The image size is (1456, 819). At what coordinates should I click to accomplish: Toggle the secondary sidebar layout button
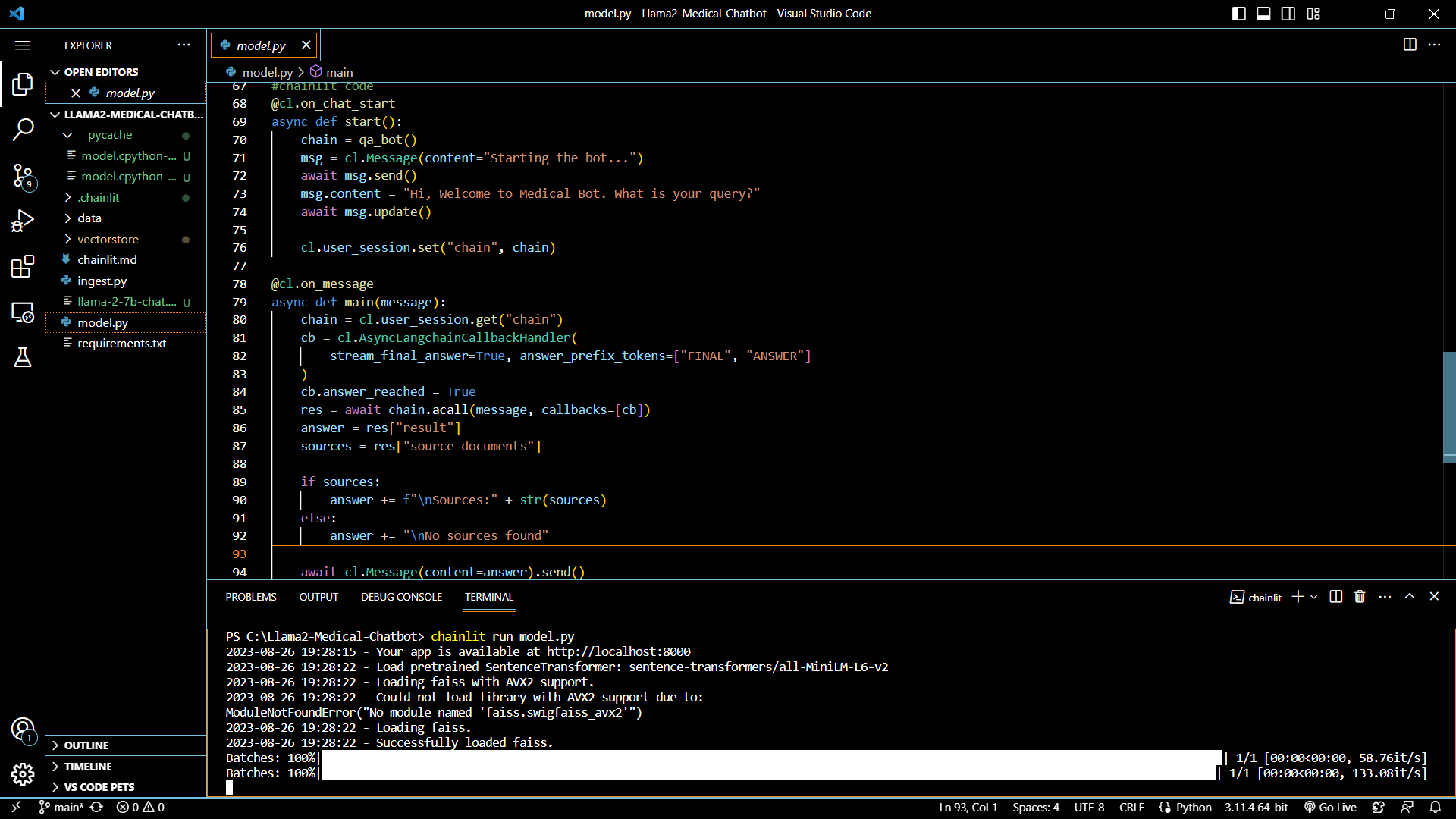point(1288,14)
